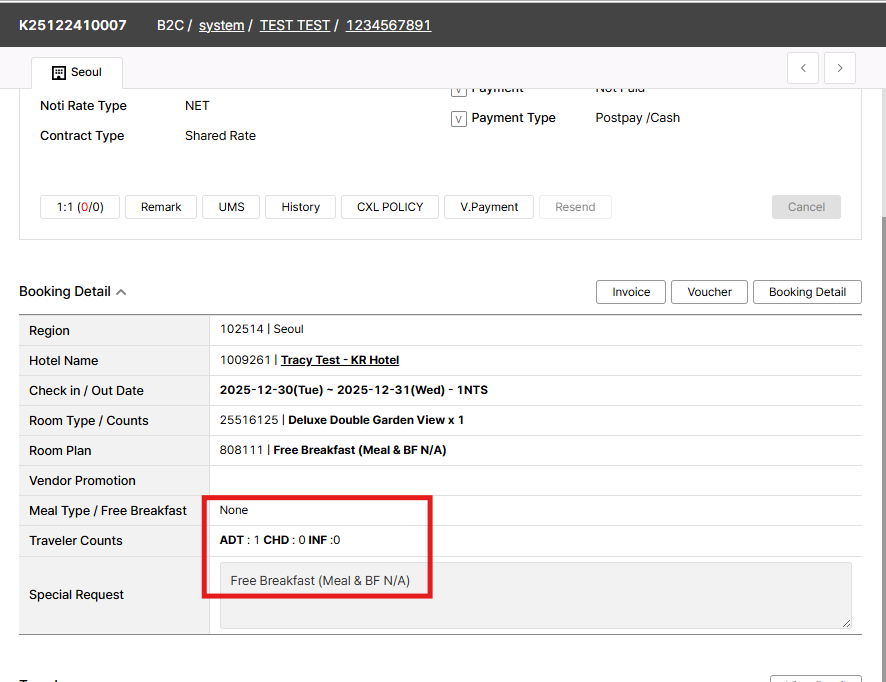Open the CXL POLICY details
886x682 pixels.
(389, 207)
